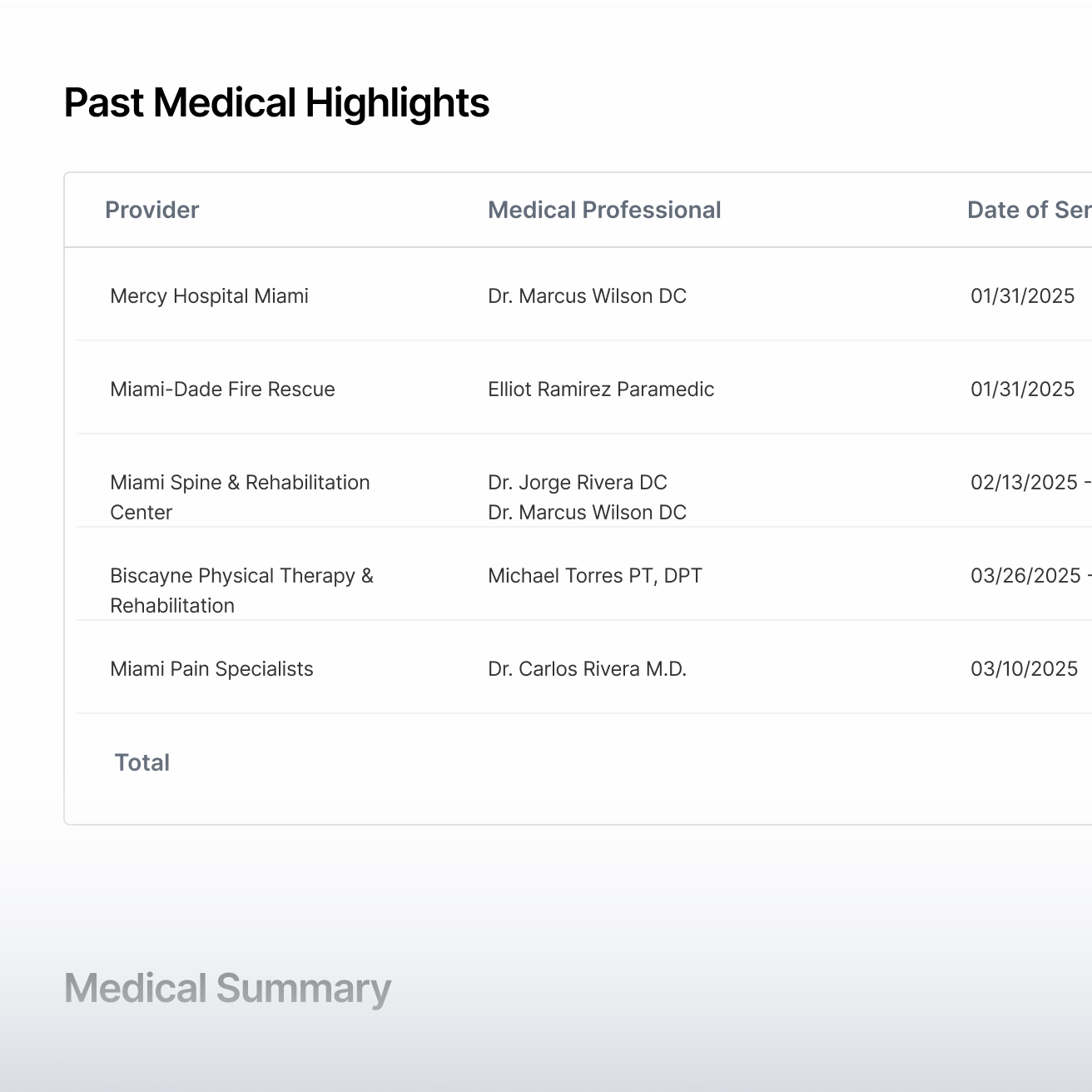Open the Mercy Hospital Miami provider entry
This screenshot has height=1092, width=1092.
(x=209, y=296)
